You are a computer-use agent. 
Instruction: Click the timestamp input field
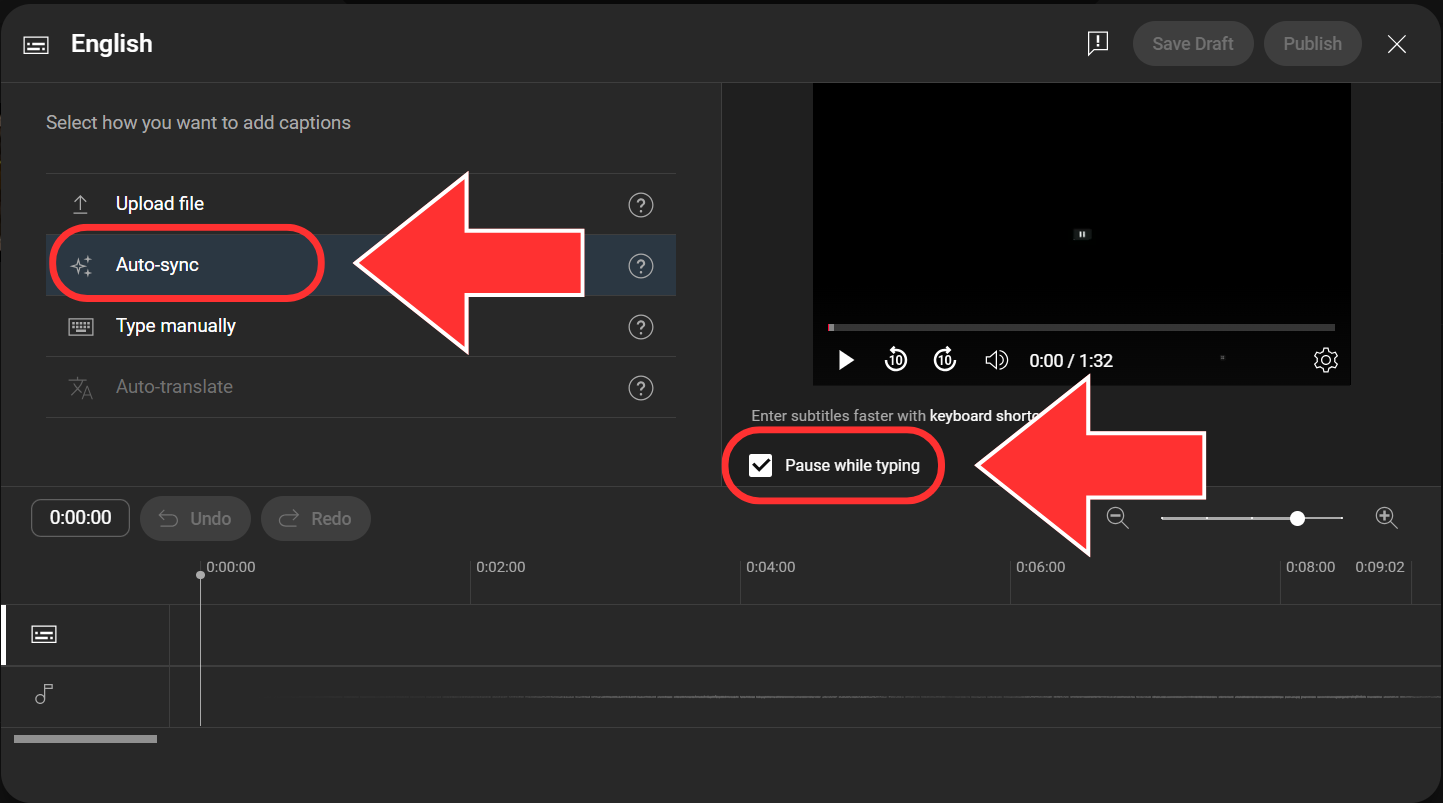pyautogui.click(x=80, y=518)
